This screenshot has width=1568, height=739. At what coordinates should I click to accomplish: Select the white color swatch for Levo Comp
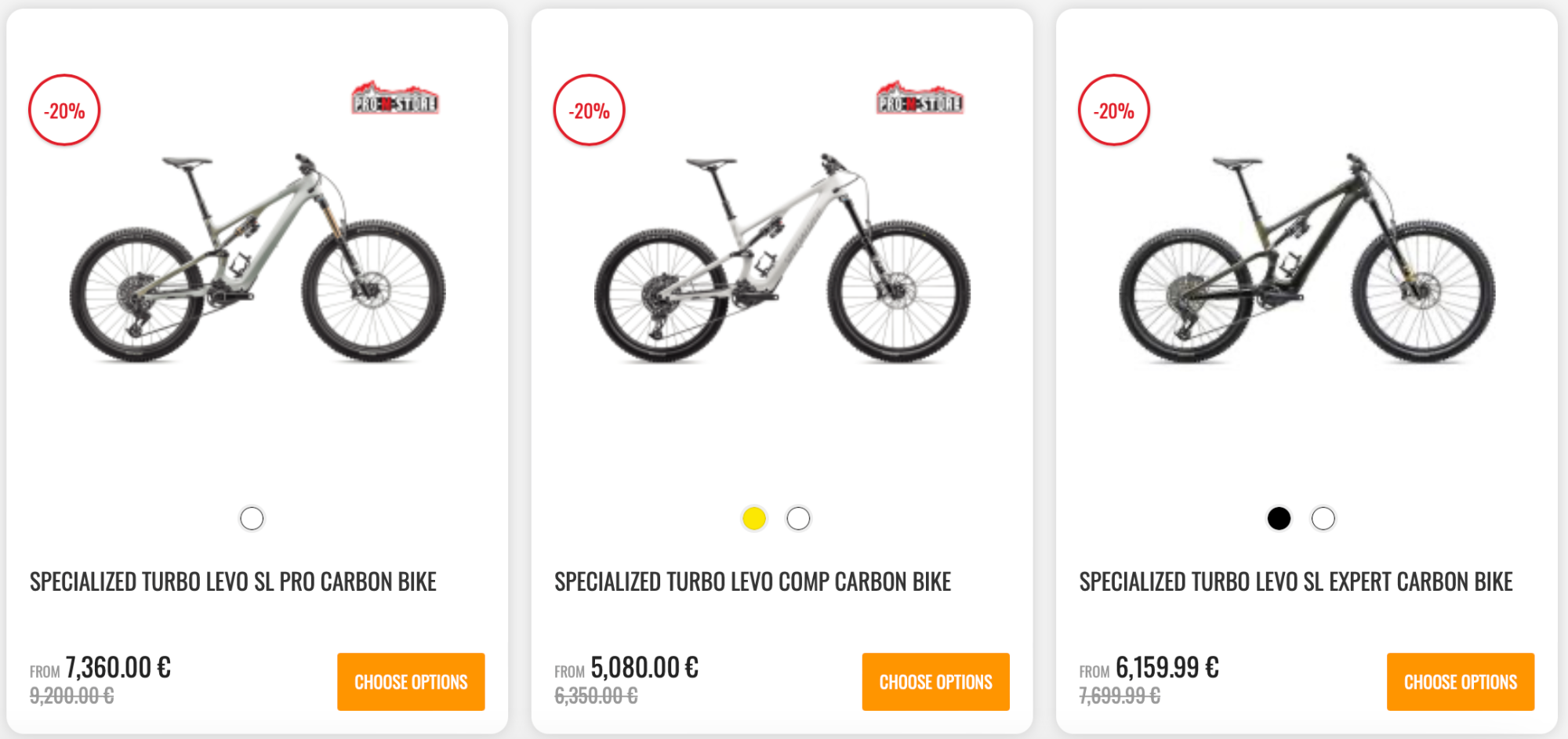(x=798, y=518)
